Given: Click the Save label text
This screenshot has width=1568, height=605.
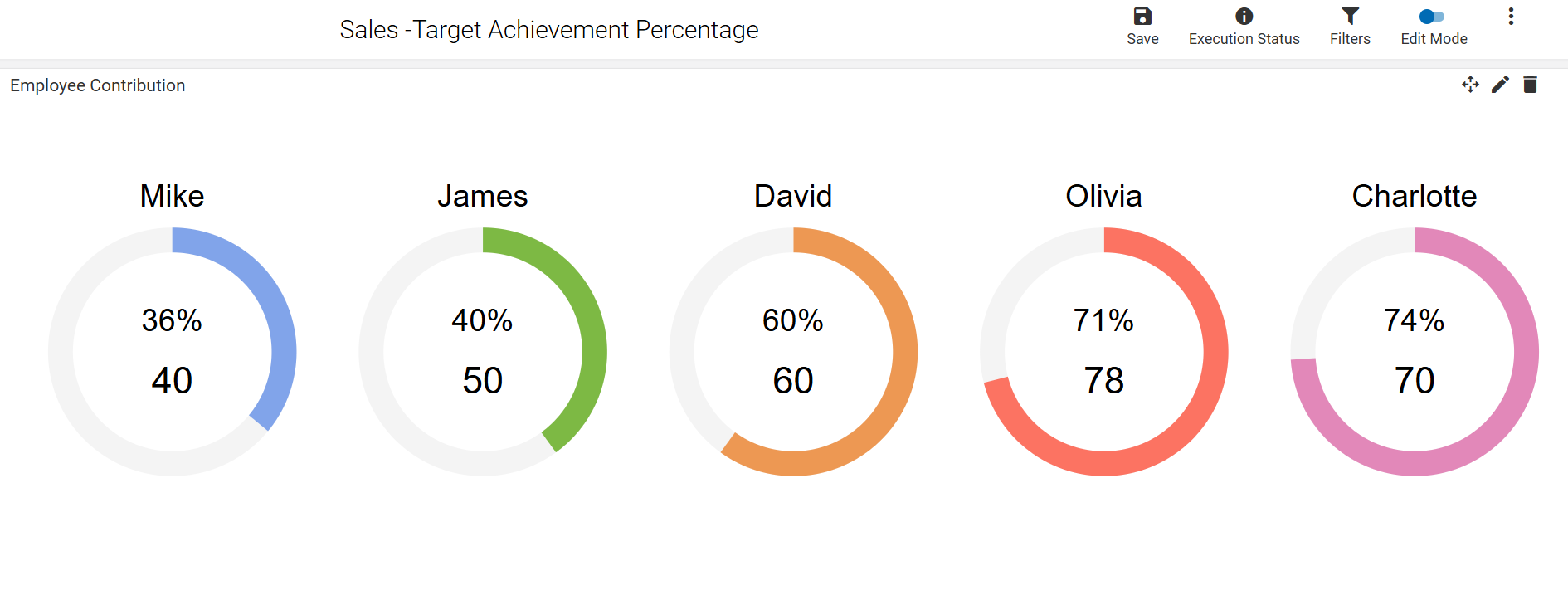Looking at the screenshot, I should [1142, 39].
